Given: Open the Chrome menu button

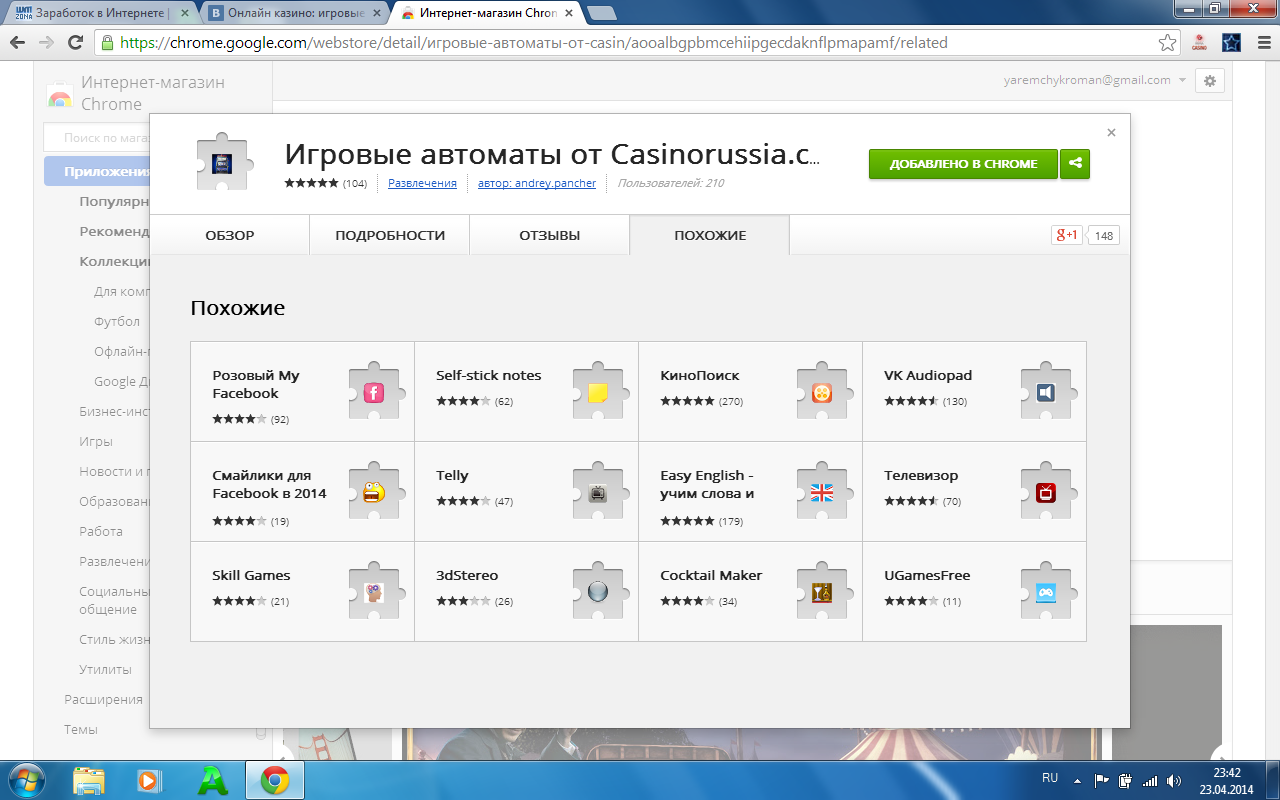Looking at the screenshot, I should point(1262,43).
